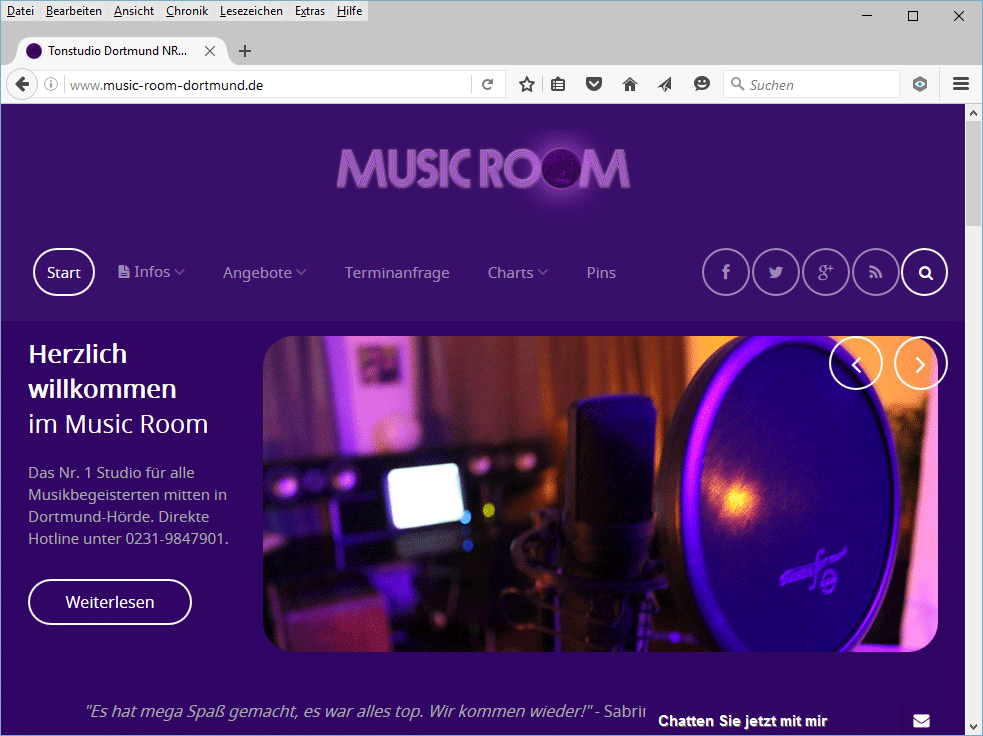Click the address bar URL field
Image resolution: width=983 pixels, height=736 pixels.
click(x=270, y=85)
